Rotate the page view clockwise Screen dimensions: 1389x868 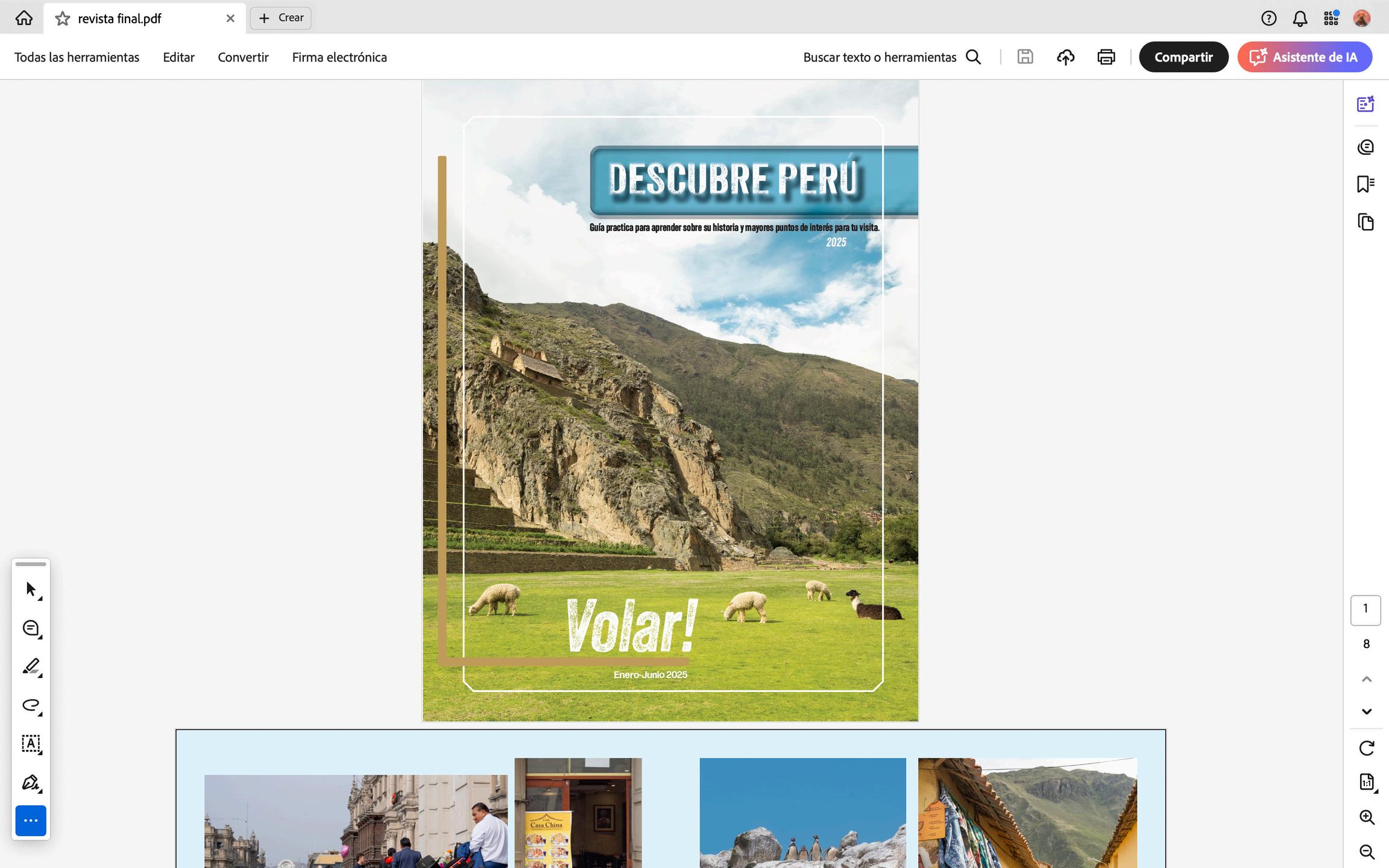tap(1366, 748)
